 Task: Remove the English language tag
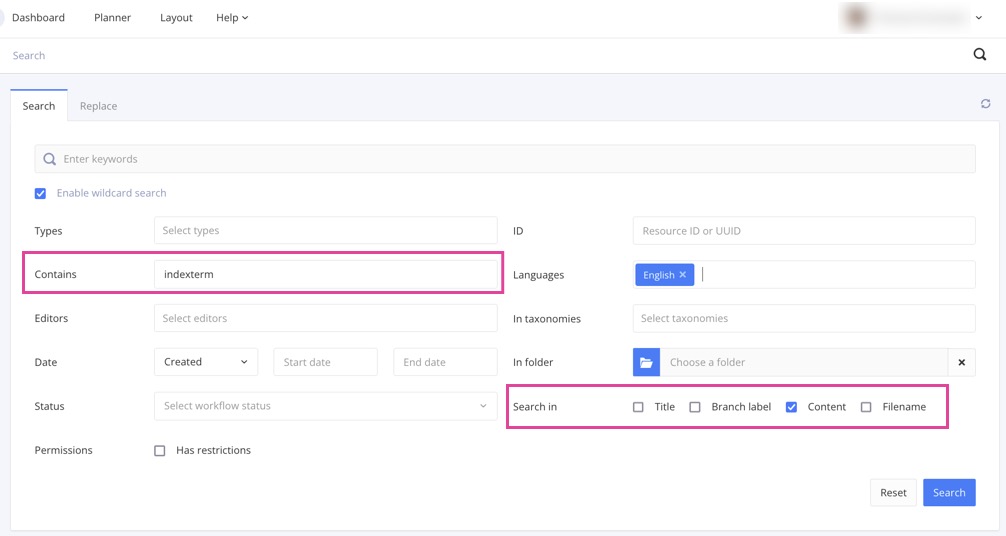pos(683,275)
